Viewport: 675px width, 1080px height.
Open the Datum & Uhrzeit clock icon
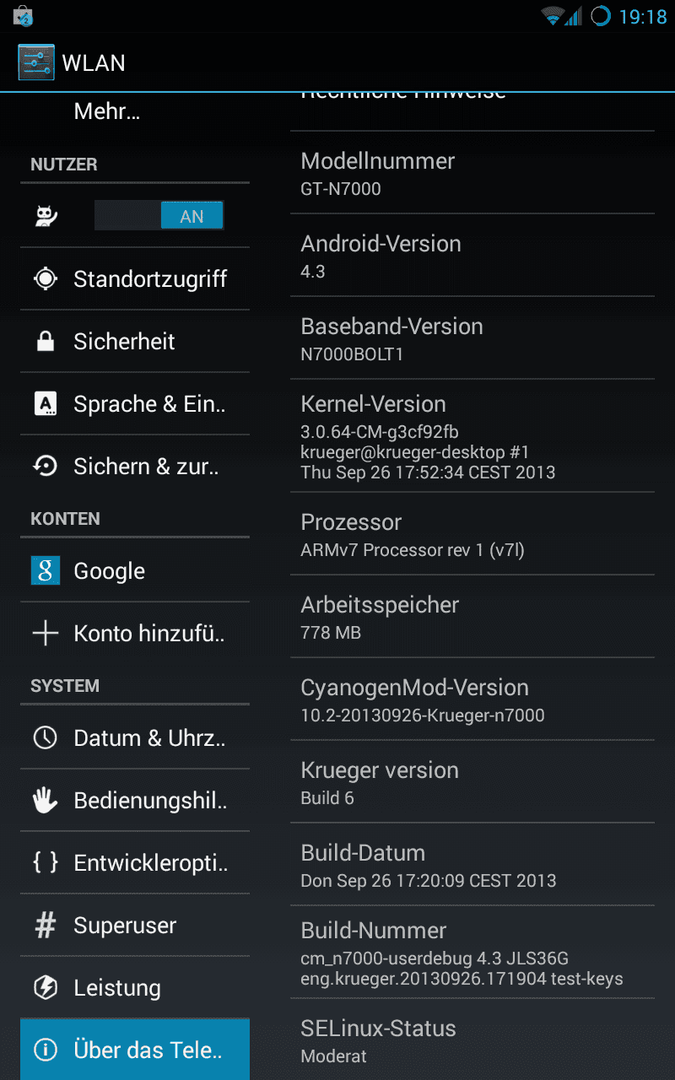[45, 738]
